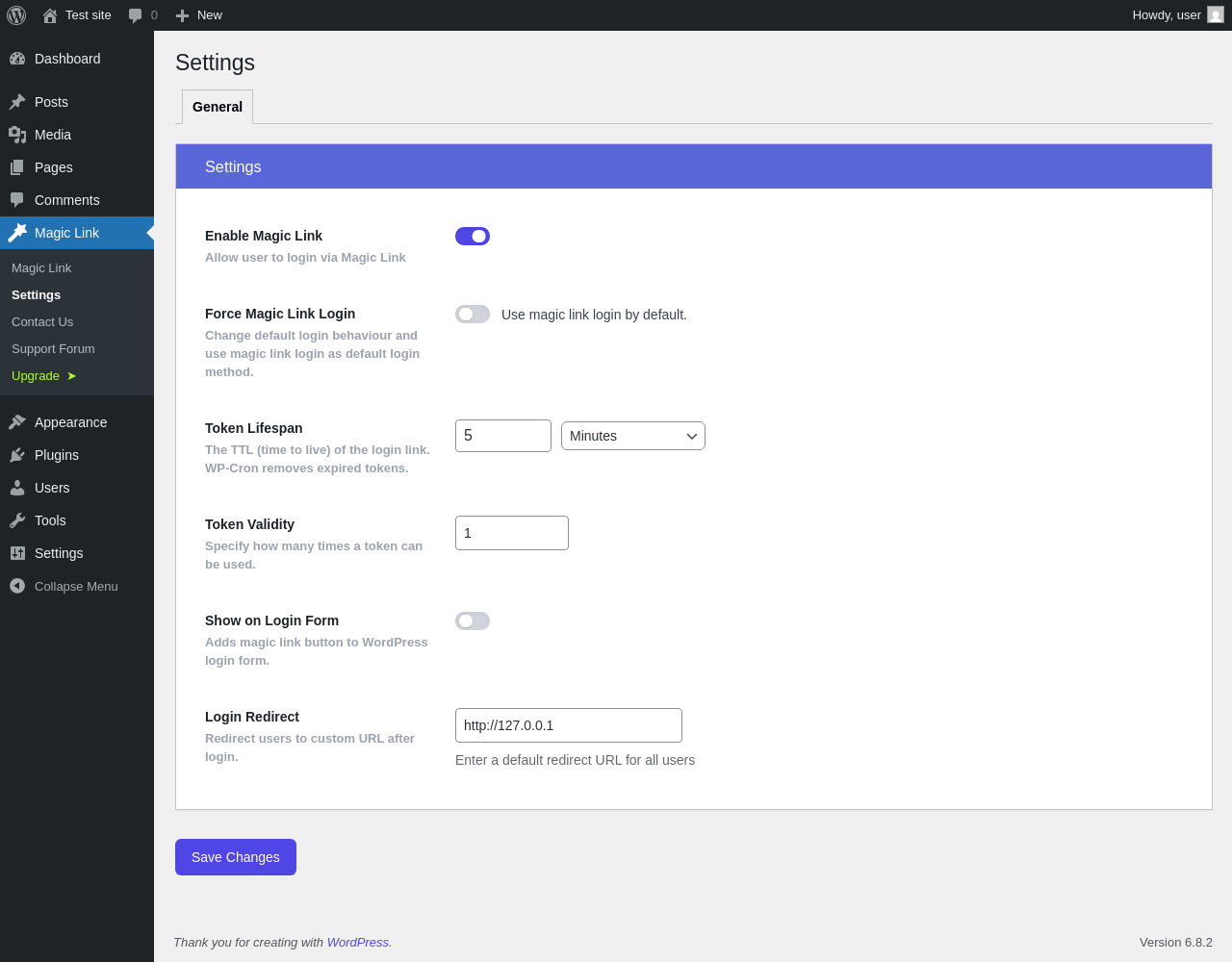Click the WordPress logo icon
This screenshot has width=1232, height=962.
click(x=16, y=15)
